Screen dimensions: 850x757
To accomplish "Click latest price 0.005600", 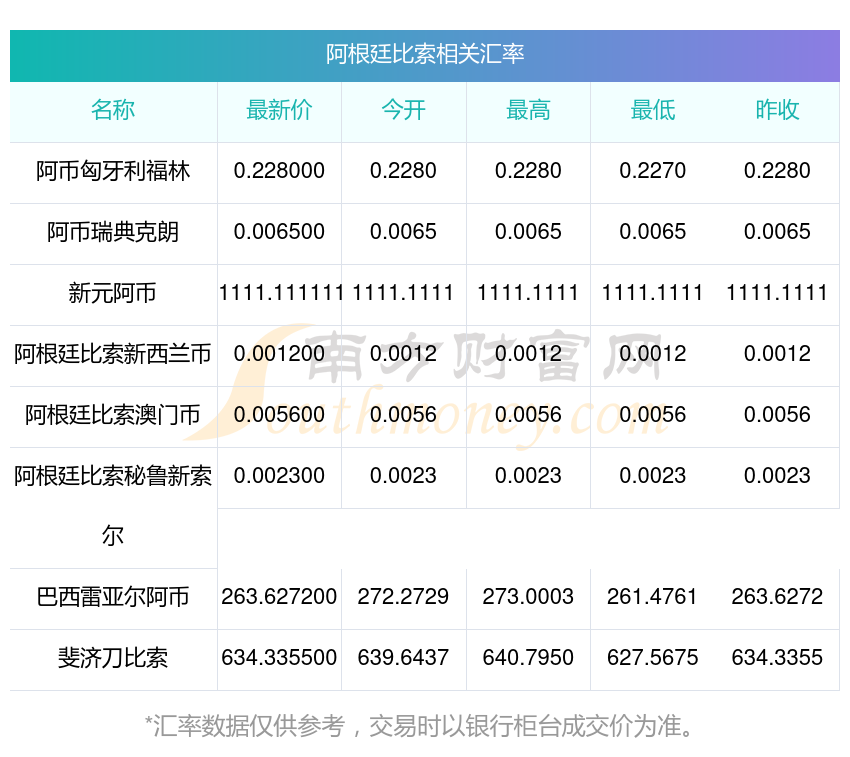I will tap(279, 415).
